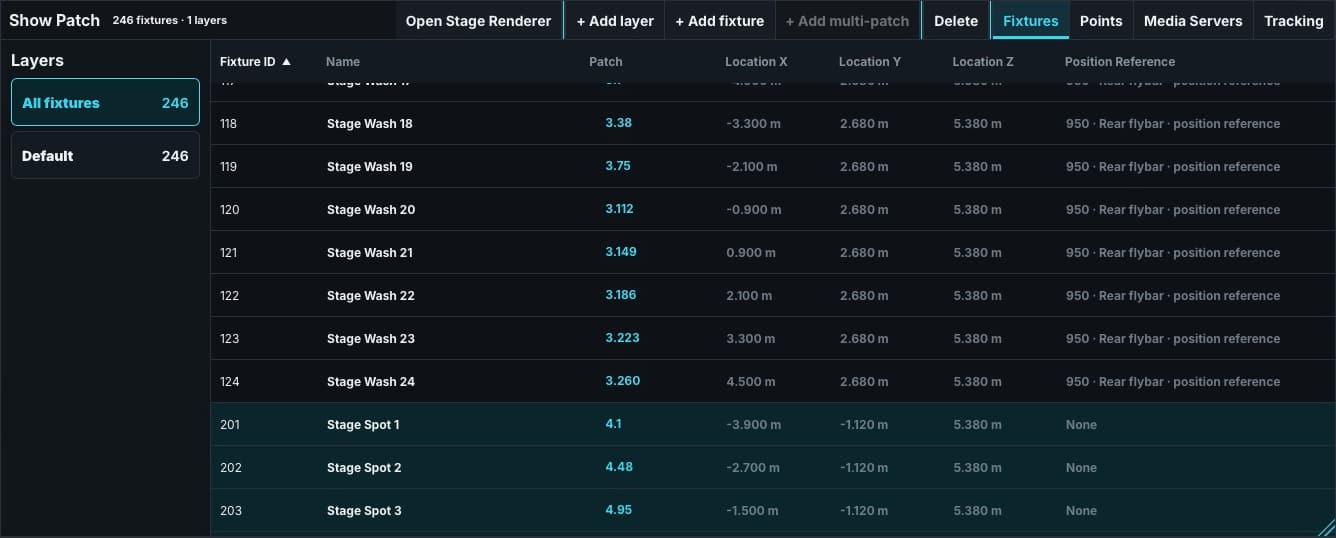Select Stage Wash 24 fixture name
This screenshot has width=1336, height=538.
tap(371, 382)
